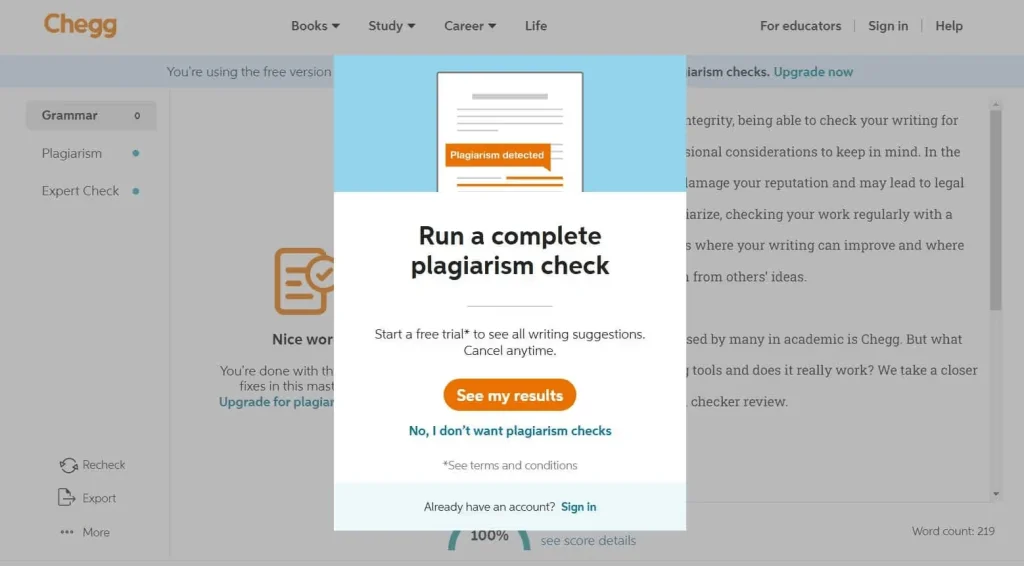The image size is (1024, 566).
Task: Open the Books dropdown menu
Action: [x=315, y=26]
